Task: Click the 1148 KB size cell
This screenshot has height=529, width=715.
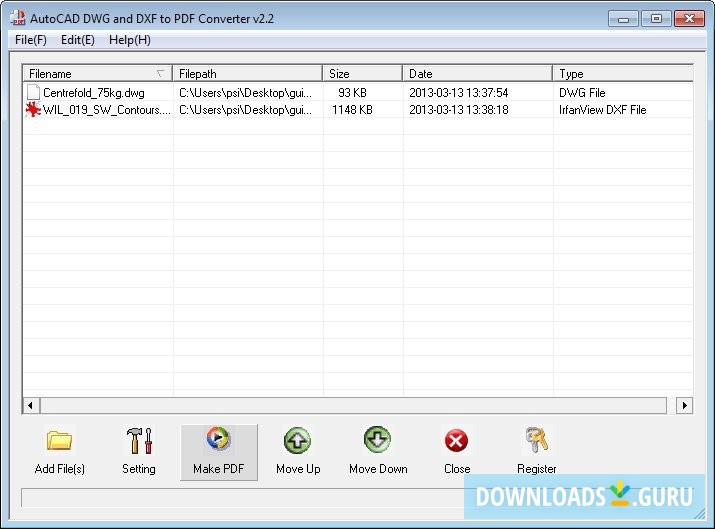Action: 352,110
